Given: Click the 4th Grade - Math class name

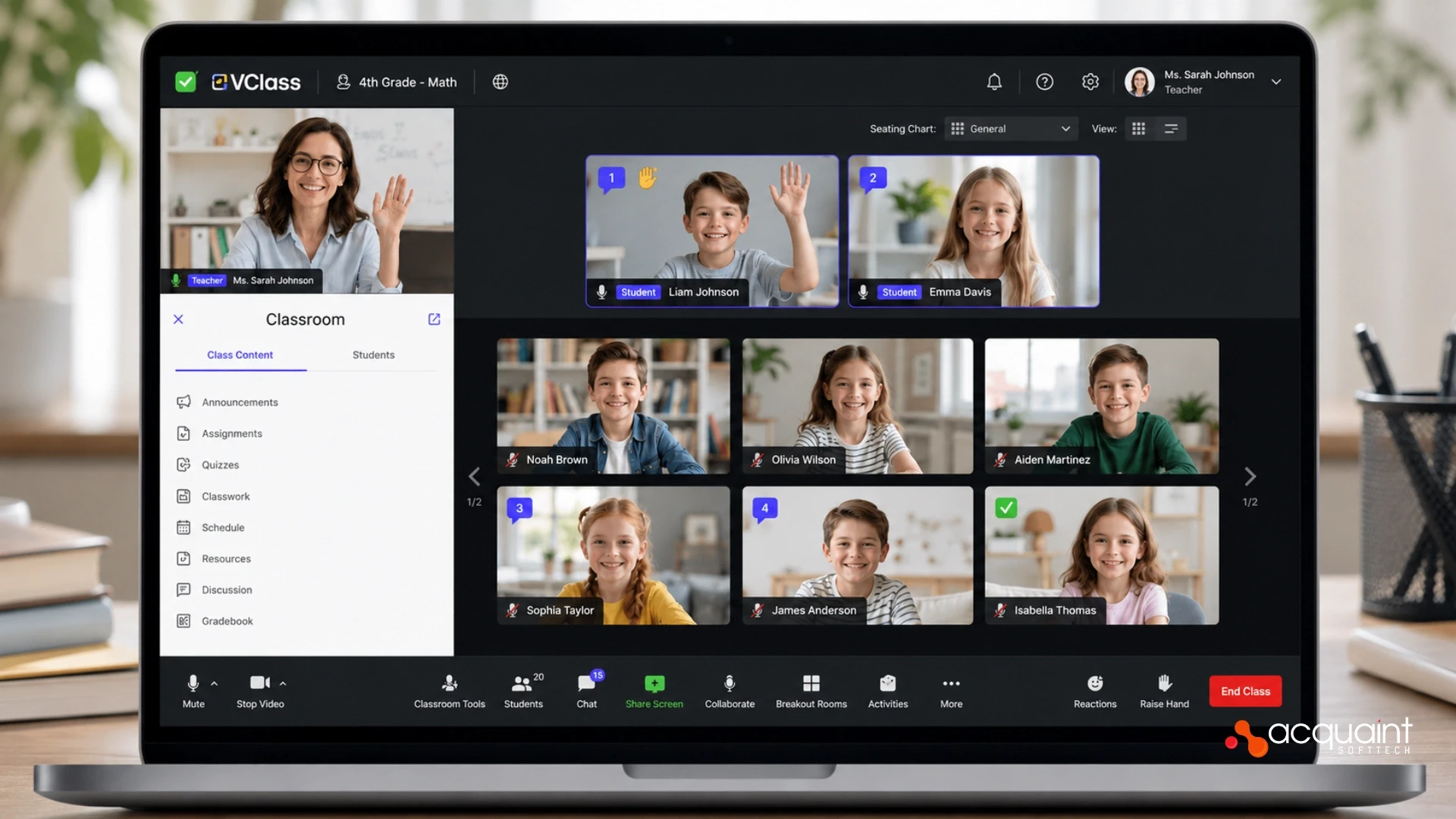Looking at the screenshot, I should coord(407,82).
